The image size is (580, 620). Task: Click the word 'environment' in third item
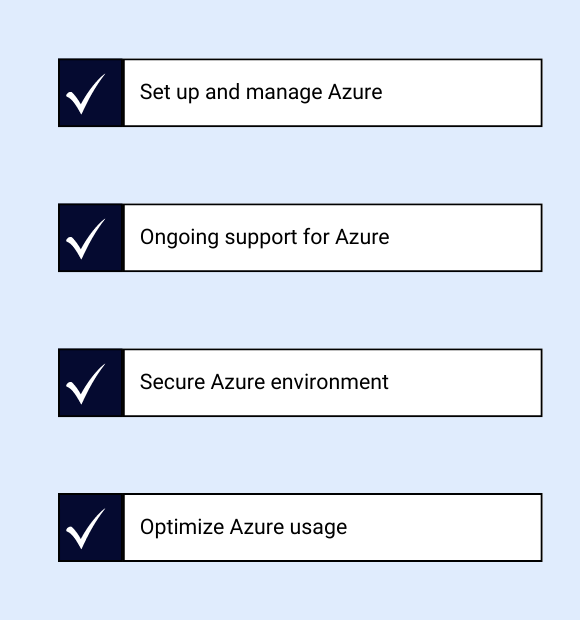[x=330, y=382]
